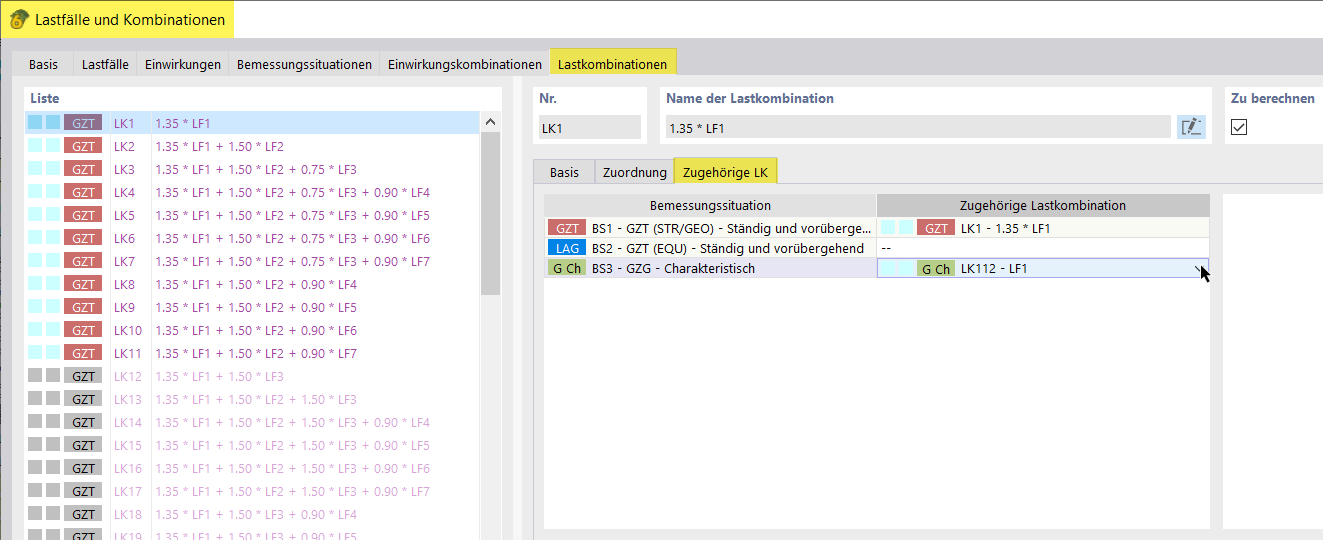Select row BS3 - GZG - Charakteristisch
This screenshot has width=1323, height=540.
pos(710,268)
